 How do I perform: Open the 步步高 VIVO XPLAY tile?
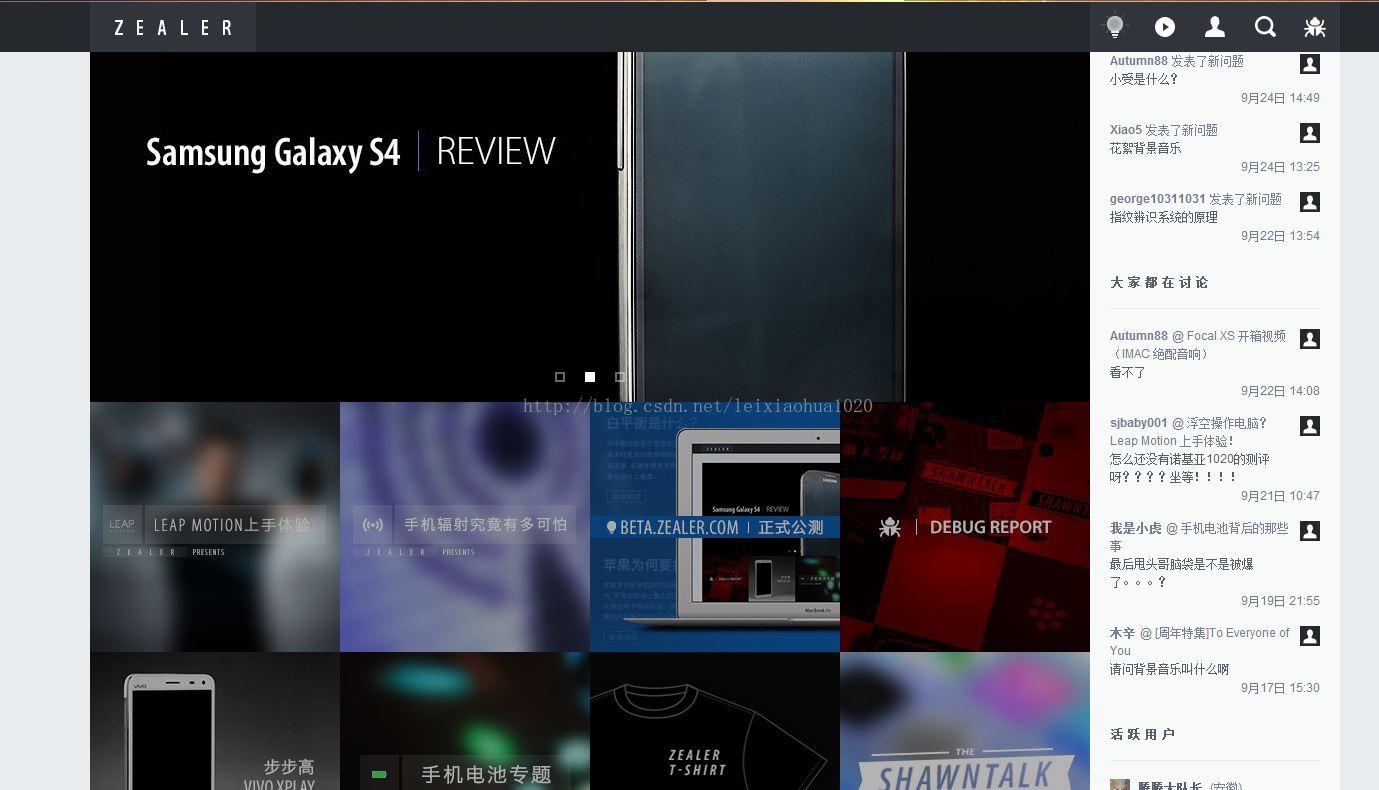(215, 721)
